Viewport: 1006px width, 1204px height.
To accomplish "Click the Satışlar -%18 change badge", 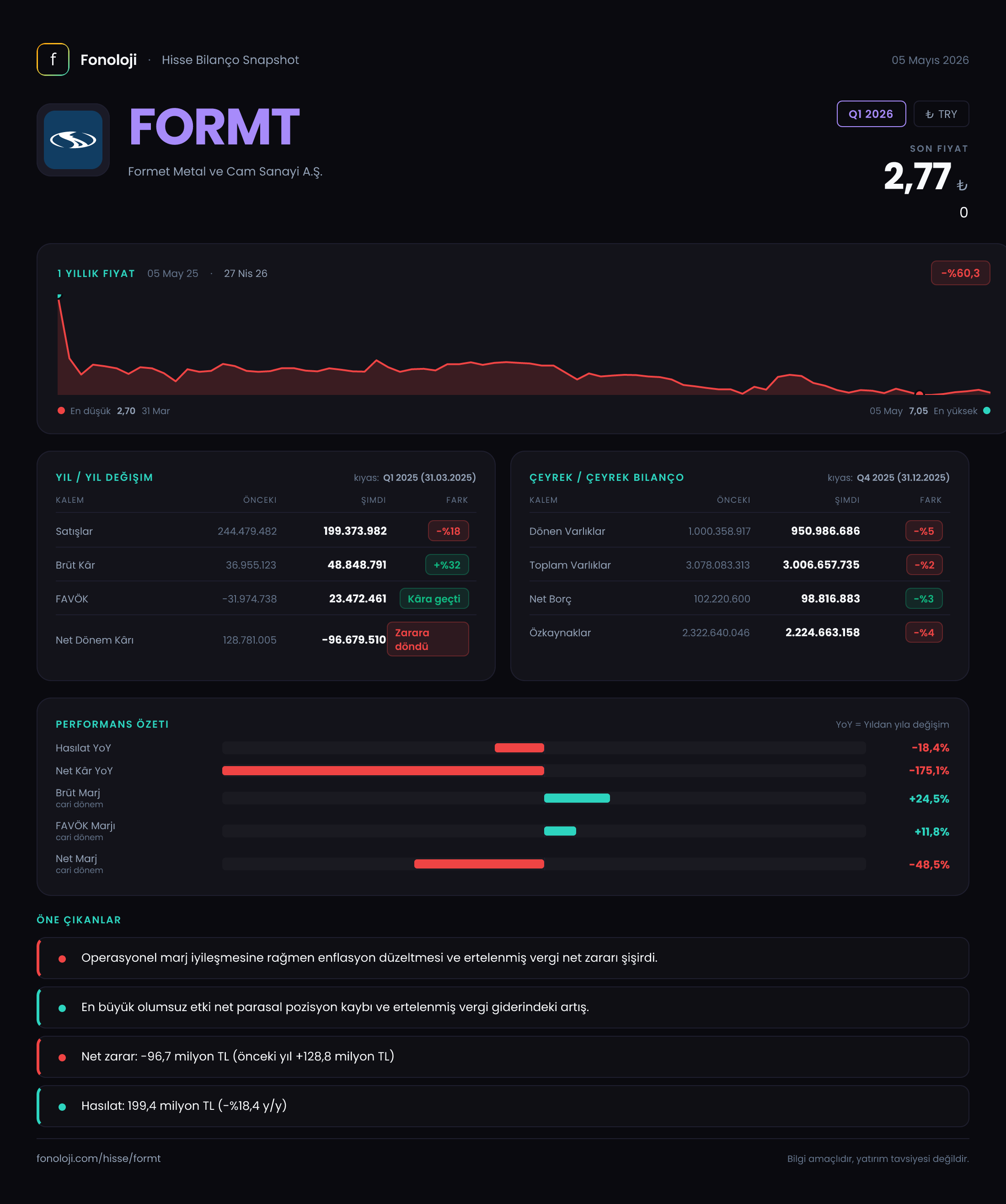I will [x=448, y=531].
